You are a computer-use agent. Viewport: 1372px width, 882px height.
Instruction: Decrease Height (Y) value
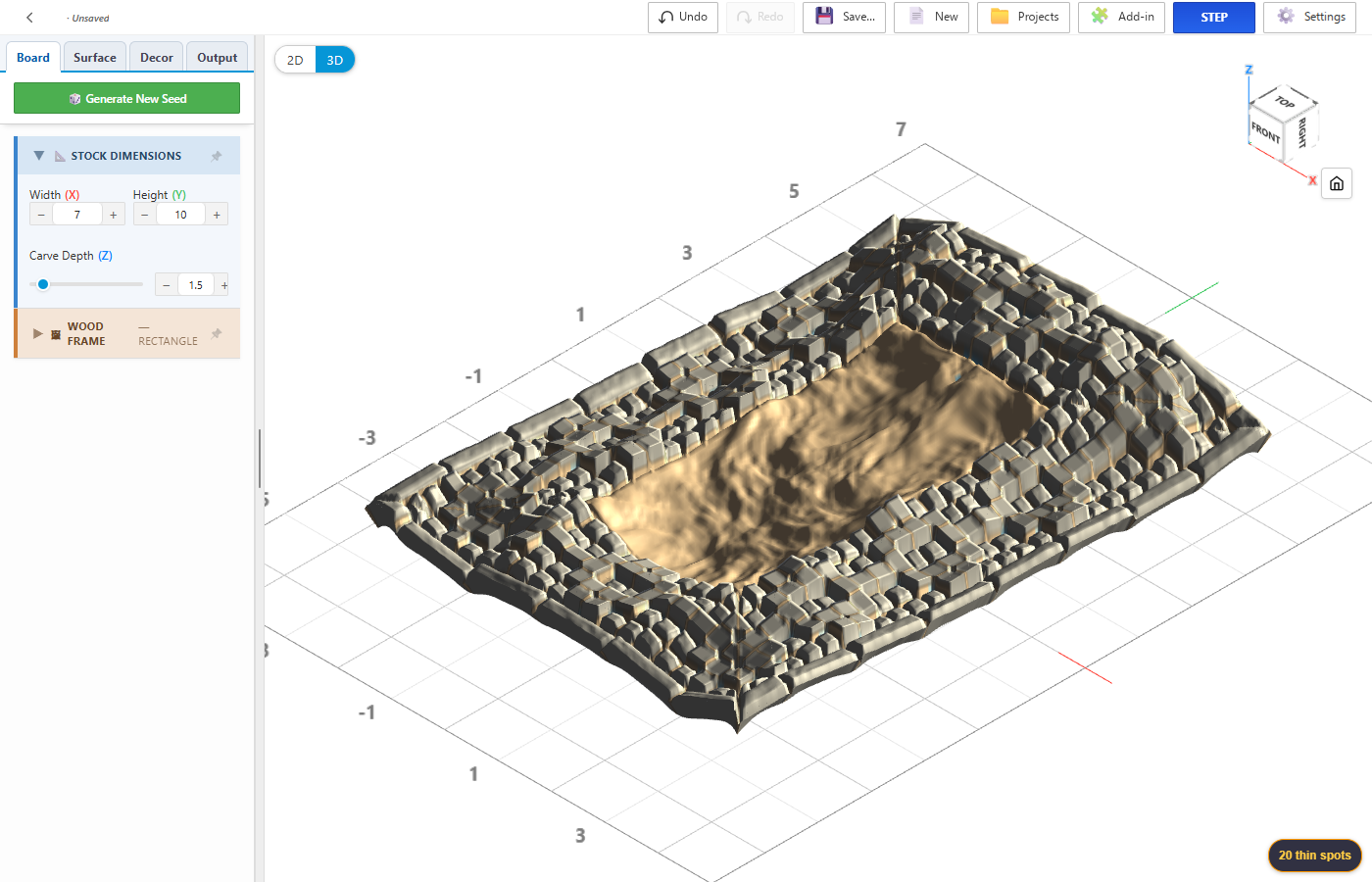pos(145,215)
